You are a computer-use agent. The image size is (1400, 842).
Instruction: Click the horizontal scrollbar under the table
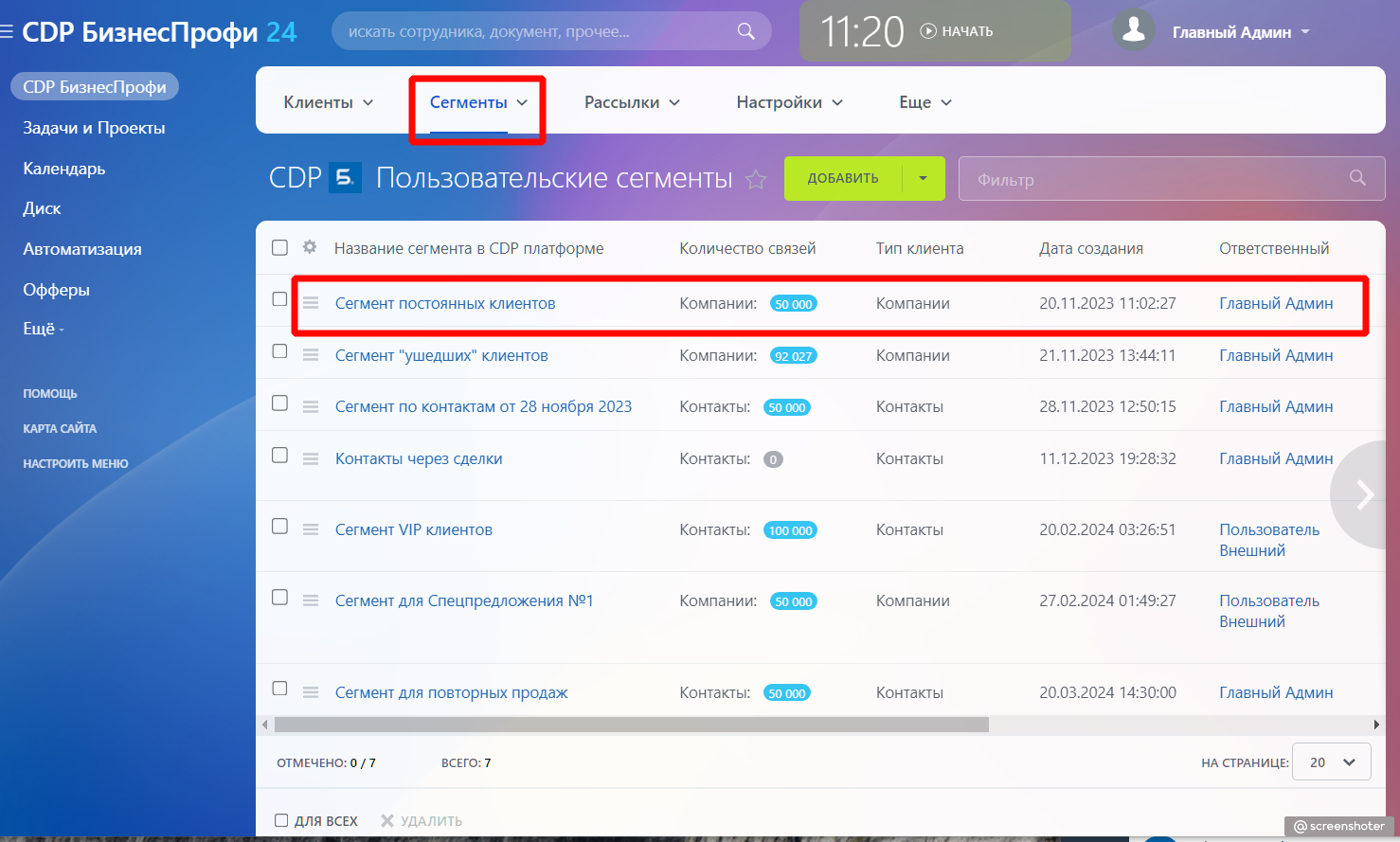(x=631, y=725)
